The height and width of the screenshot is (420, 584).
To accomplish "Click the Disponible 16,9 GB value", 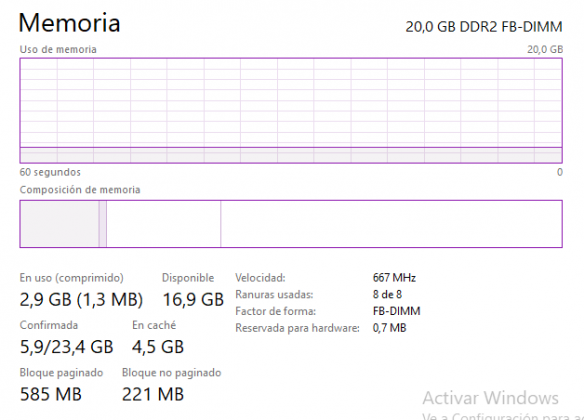I will tap(193, 299).
